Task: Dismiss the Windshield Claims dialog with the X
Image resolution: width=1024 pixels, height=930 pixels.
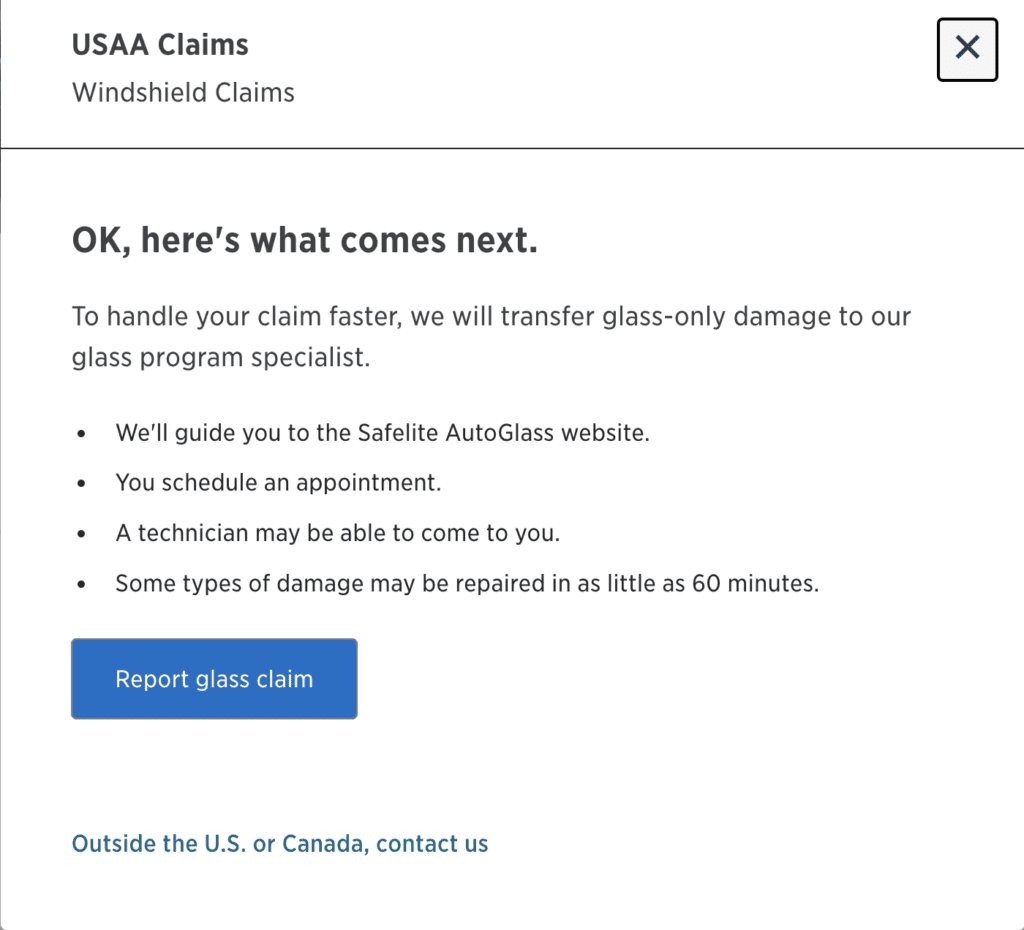Action: 966,49
